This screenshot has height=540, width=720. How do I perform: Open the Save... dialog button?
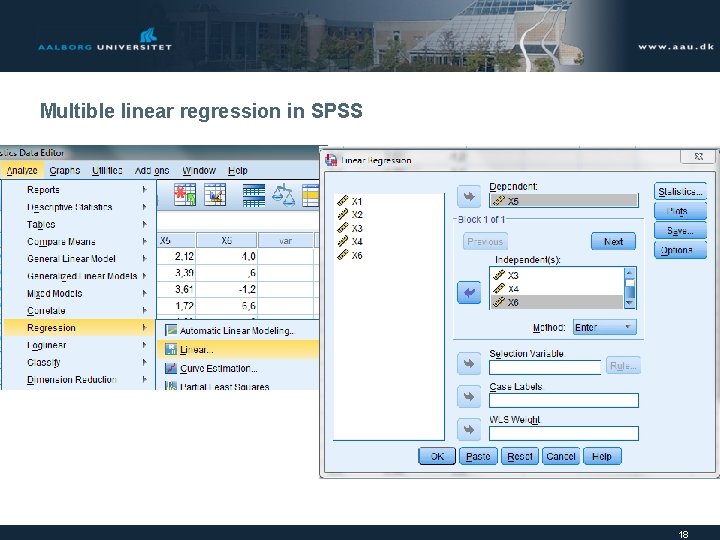(680, 231)
